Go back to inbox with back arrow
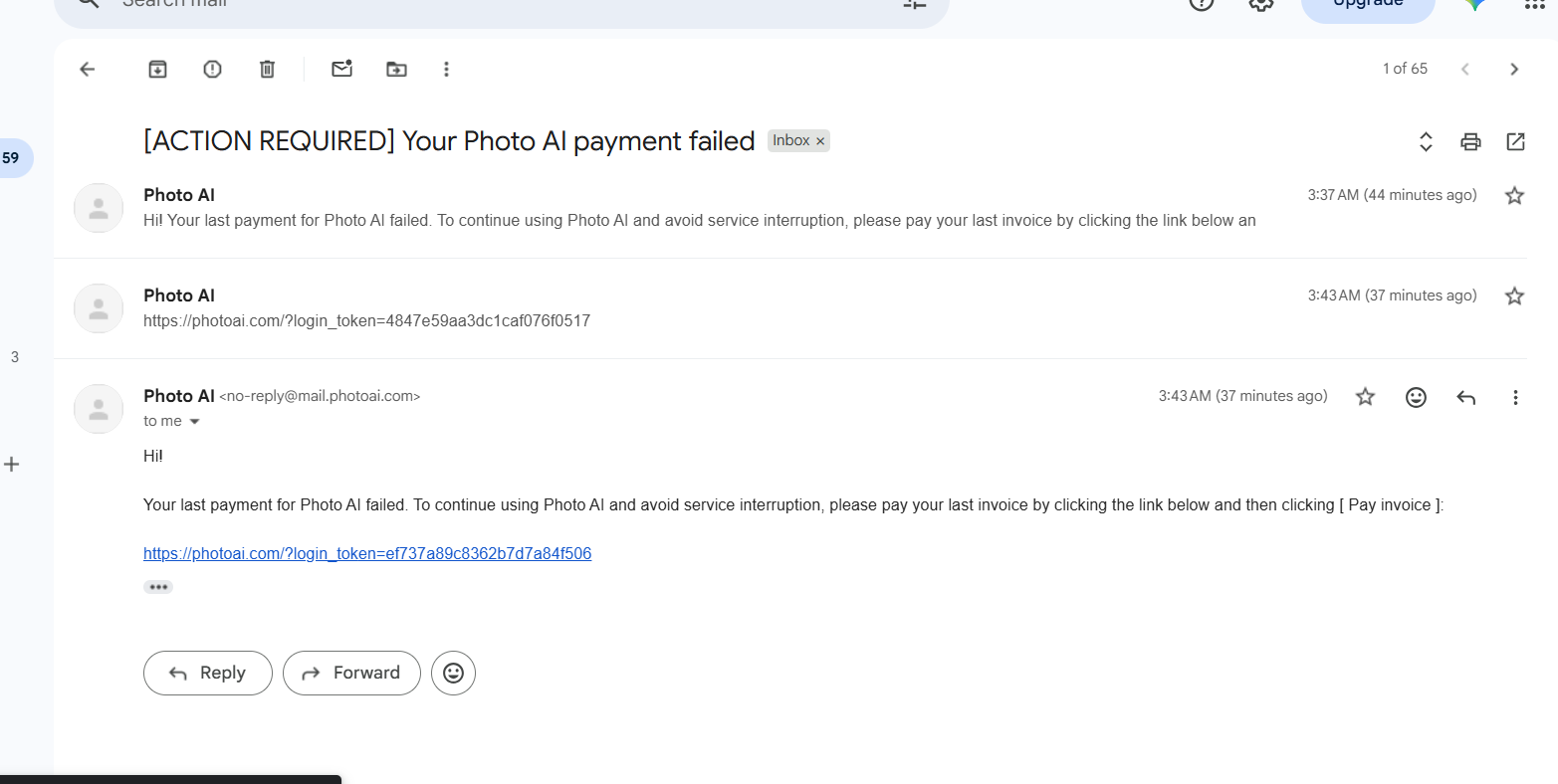The image size is (1558, 784). 88,69
